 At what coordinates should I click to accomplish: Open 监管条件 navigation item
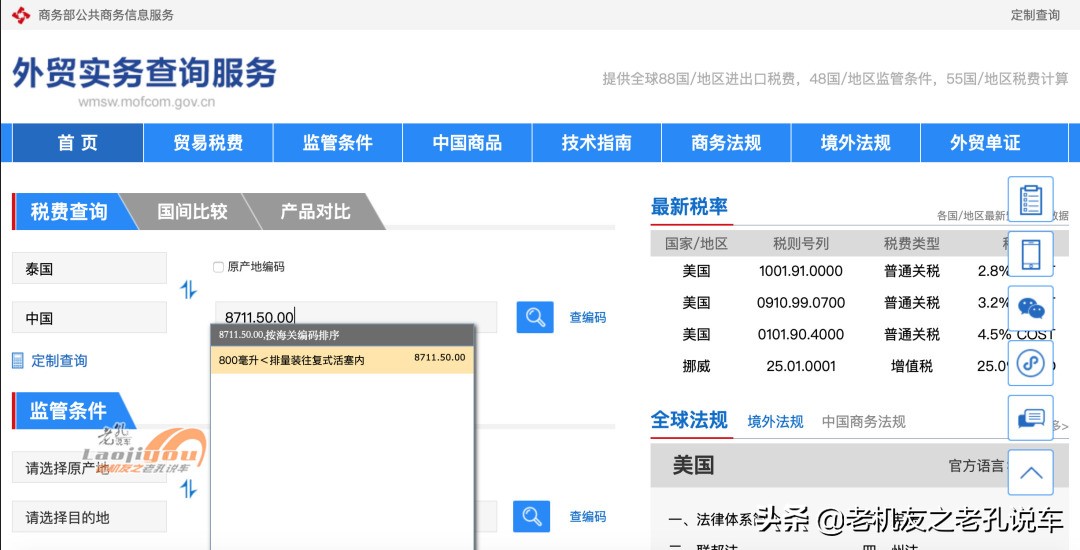coord(338,142)
